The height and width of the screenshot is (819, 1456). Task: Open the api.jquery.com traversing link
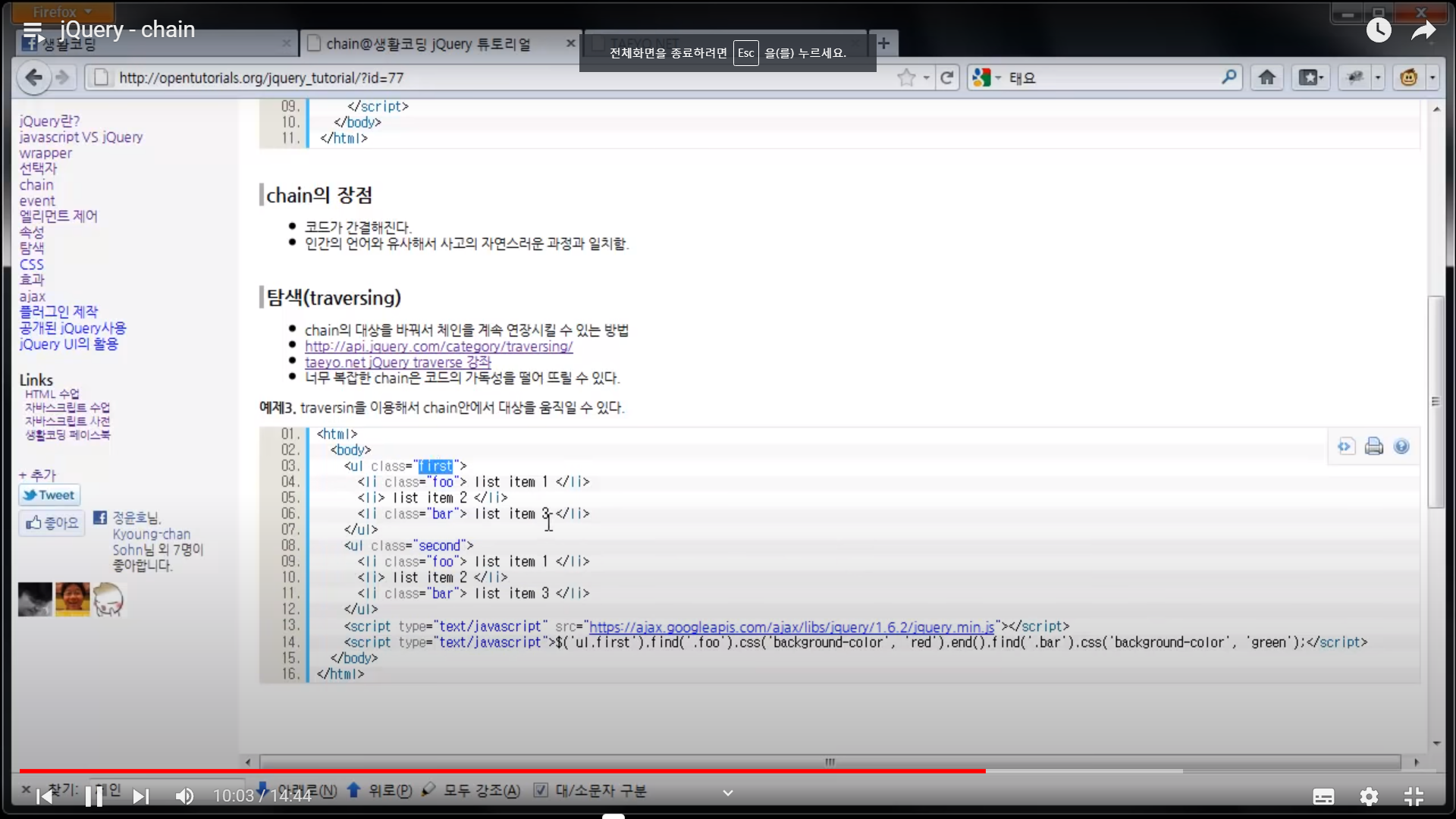(438, 347)
